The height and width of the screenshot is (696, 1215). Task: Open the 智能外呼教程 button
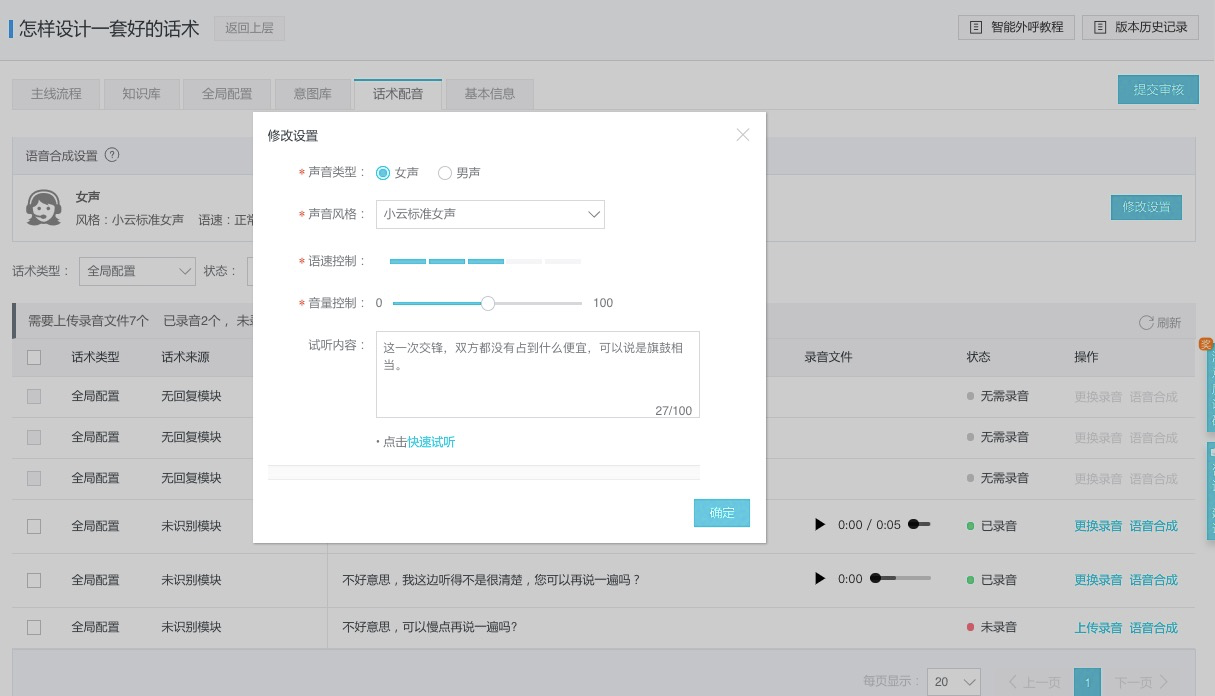pyautogui.click(x=1017, y=27)
